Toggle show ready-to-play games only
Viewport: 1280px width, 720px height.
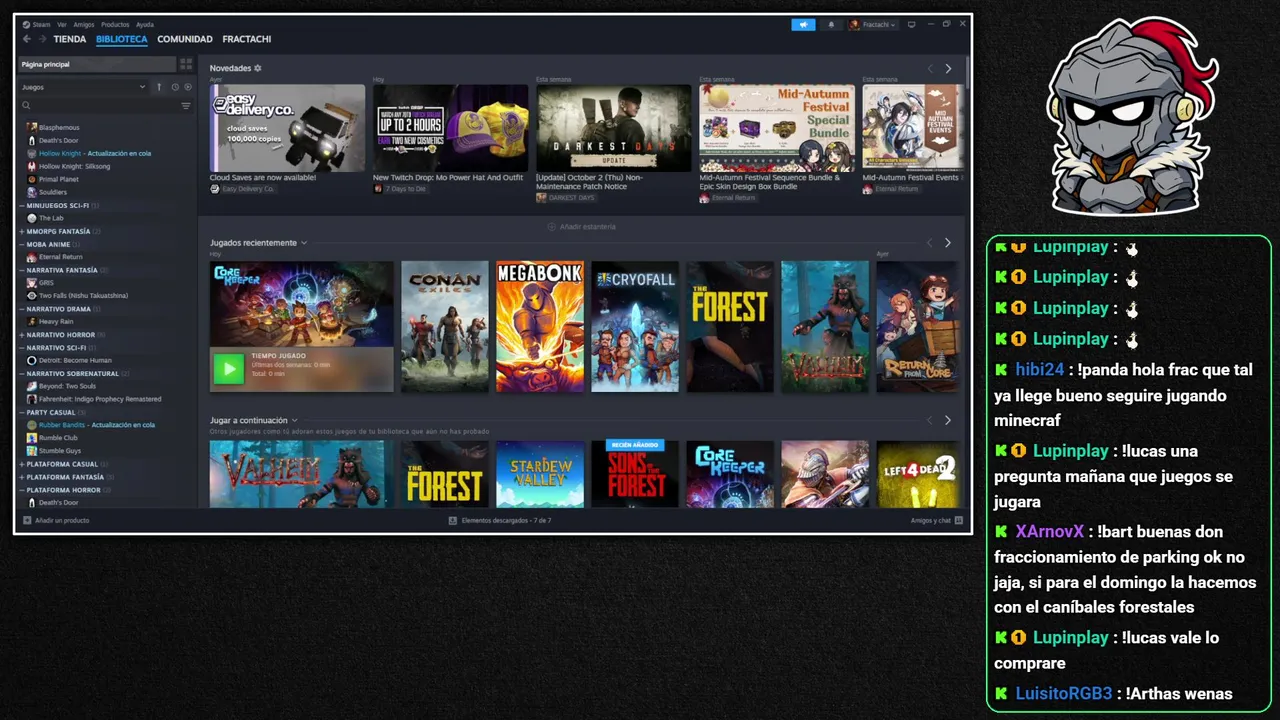coord(187,87)
